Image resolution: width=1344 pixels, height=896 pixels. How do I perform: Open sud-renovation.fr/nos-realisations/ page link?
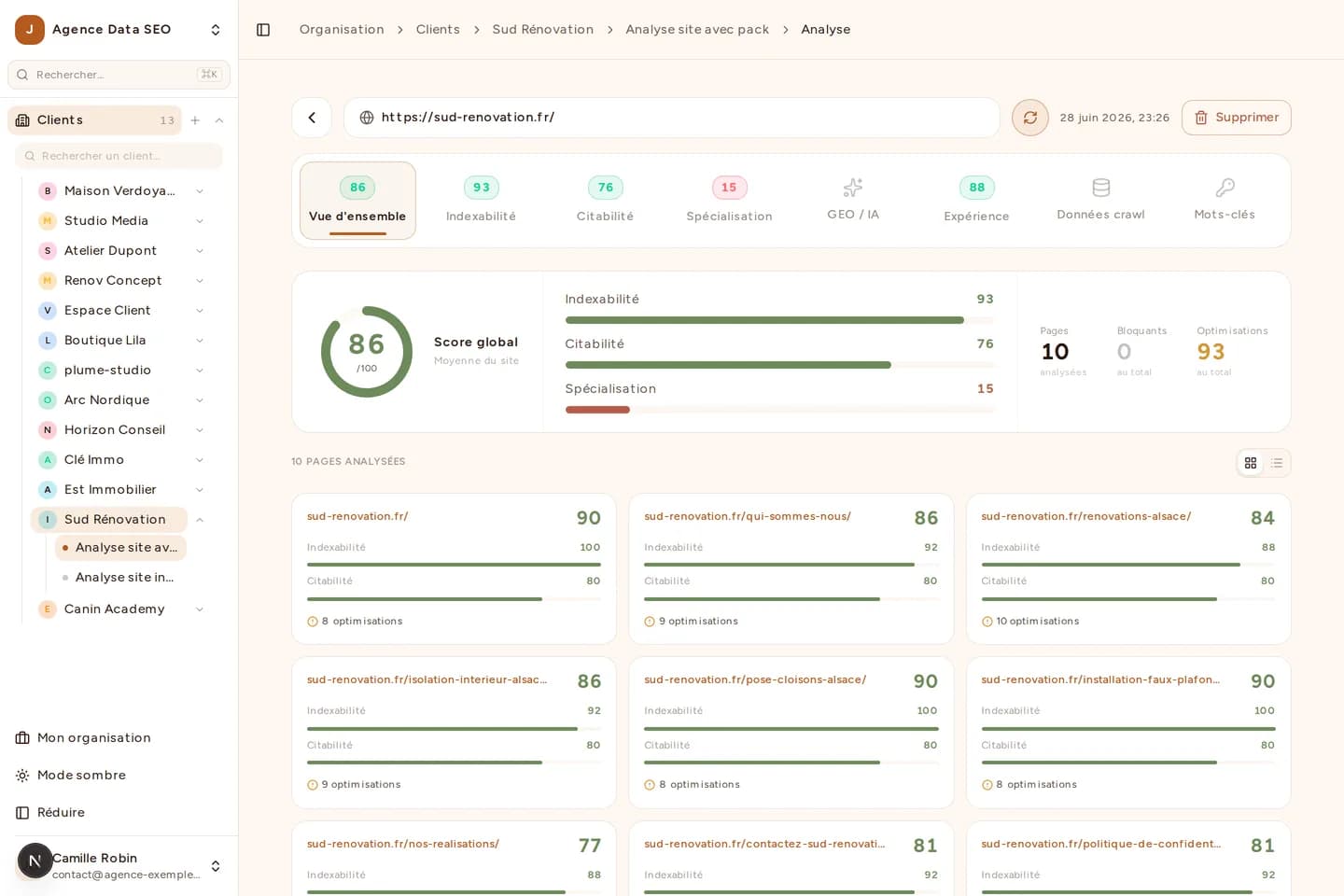(x=403, y=845)
